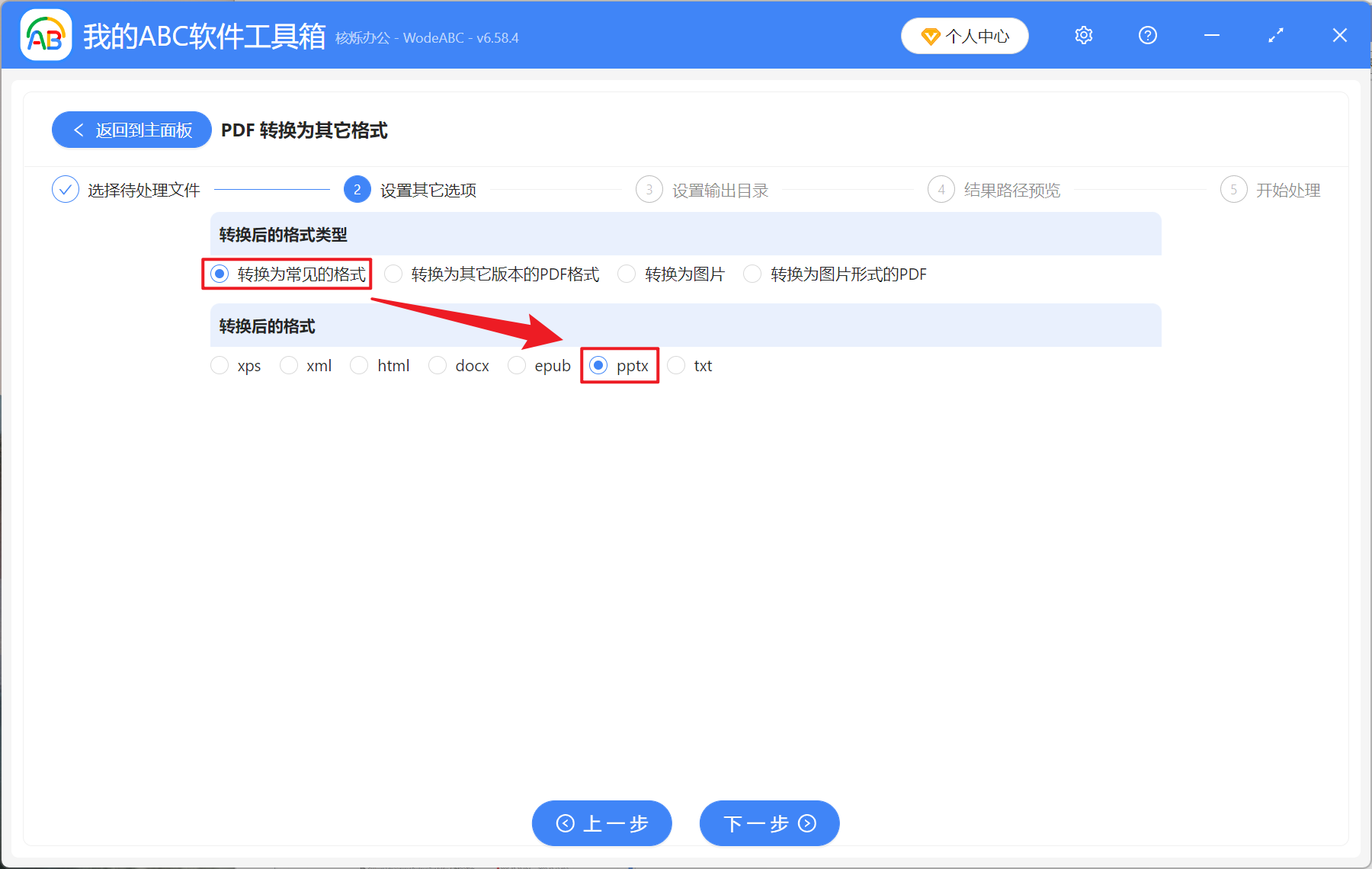This screenshot has height=869, width=1372.
Task: Click the circular arrow icon in 下一步
Action: point(806,823)
